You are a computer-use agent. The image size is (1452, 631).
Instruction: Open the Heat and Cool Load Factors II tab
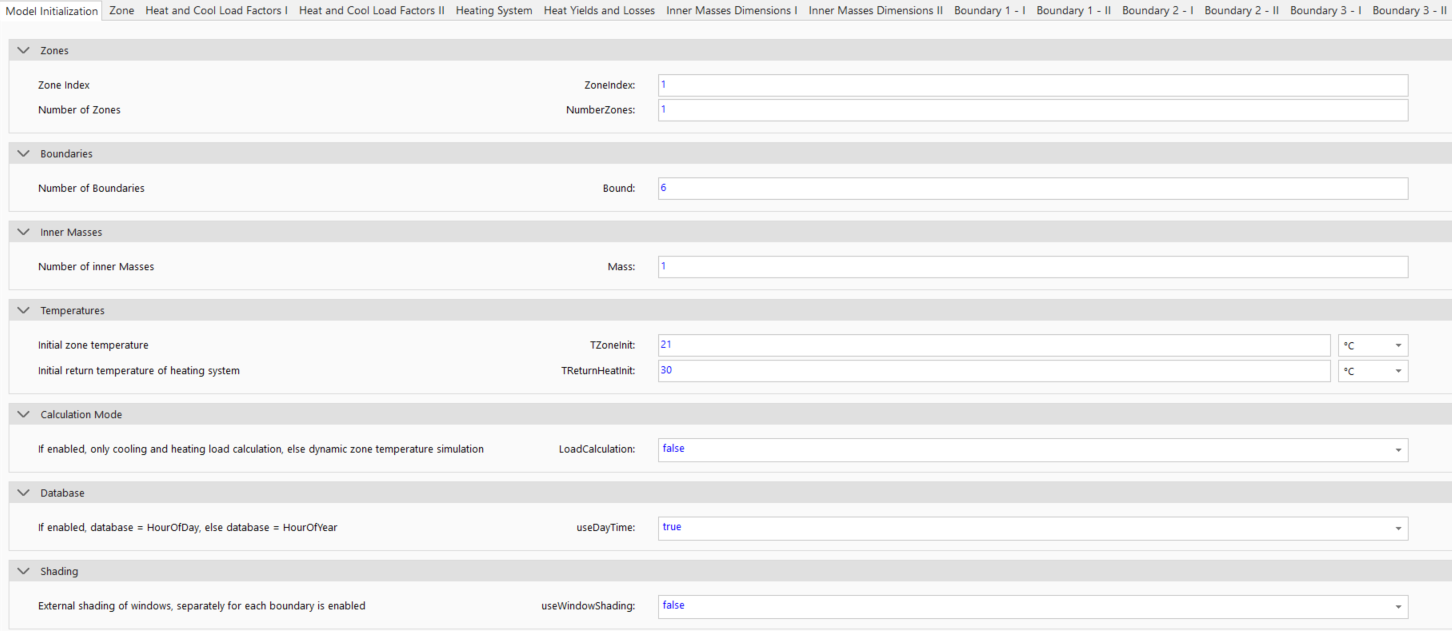point(371,10)
